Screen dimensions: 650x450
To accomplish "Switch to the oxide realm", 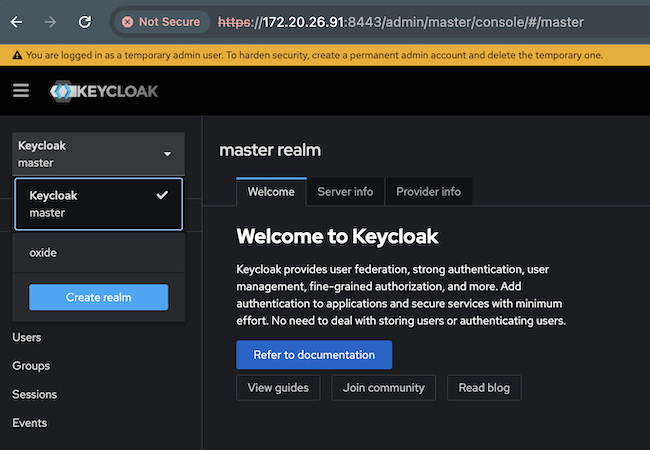I will (44, 253).
